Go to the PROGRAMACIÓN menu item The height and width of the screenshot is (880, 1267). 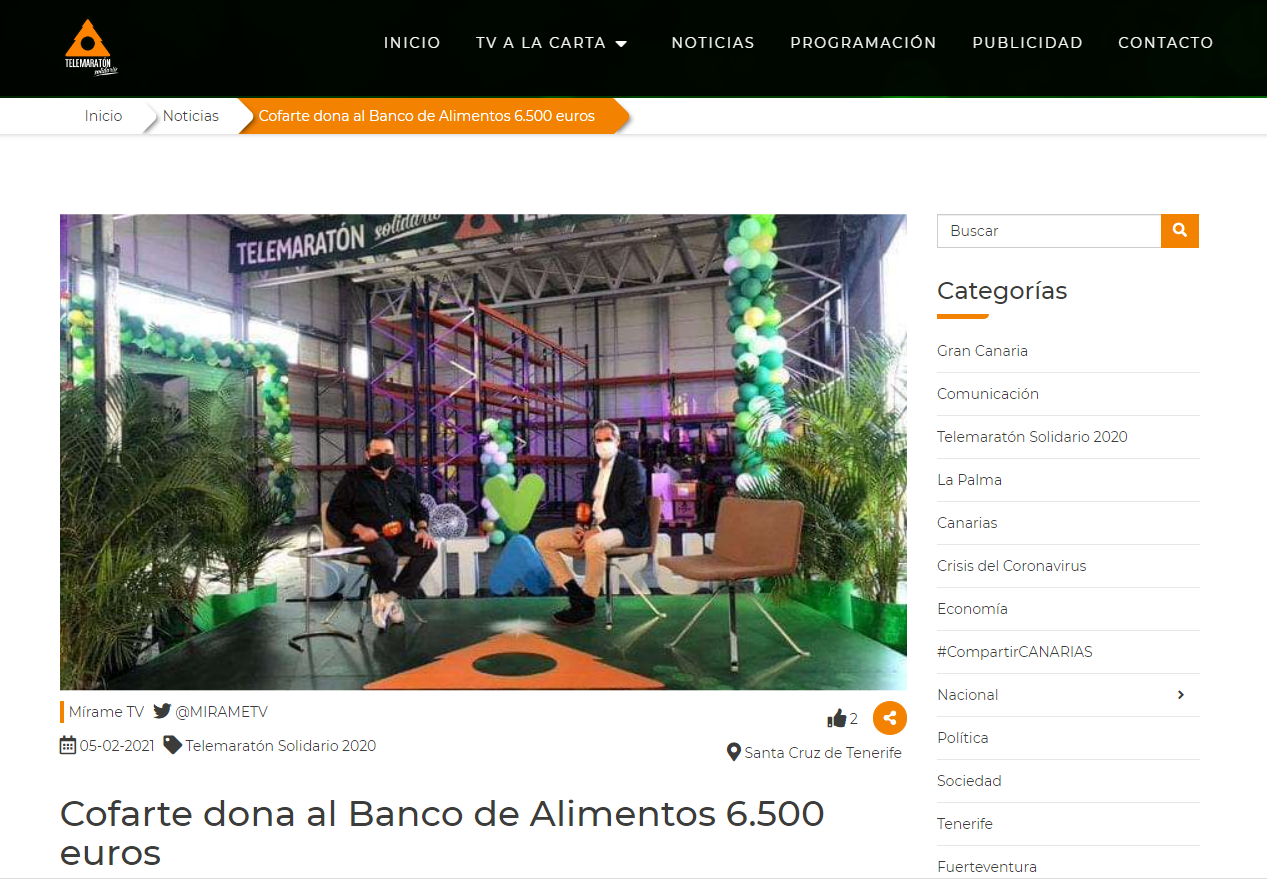(x=863, y=43)
